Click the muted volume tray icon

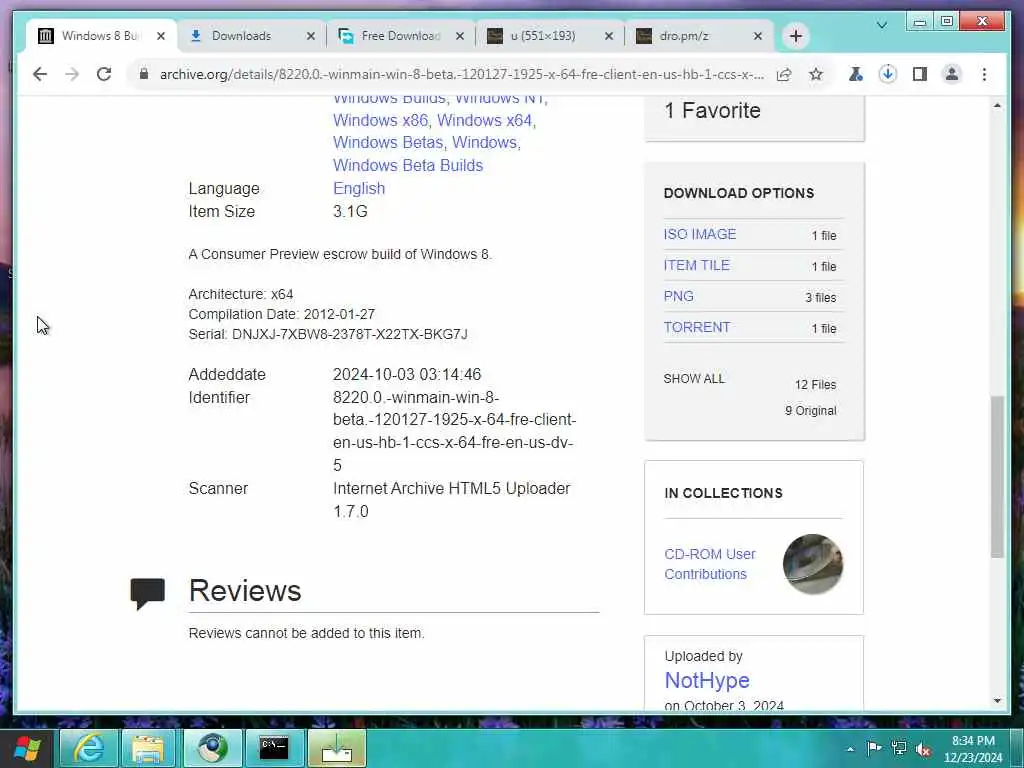point(923,749)
